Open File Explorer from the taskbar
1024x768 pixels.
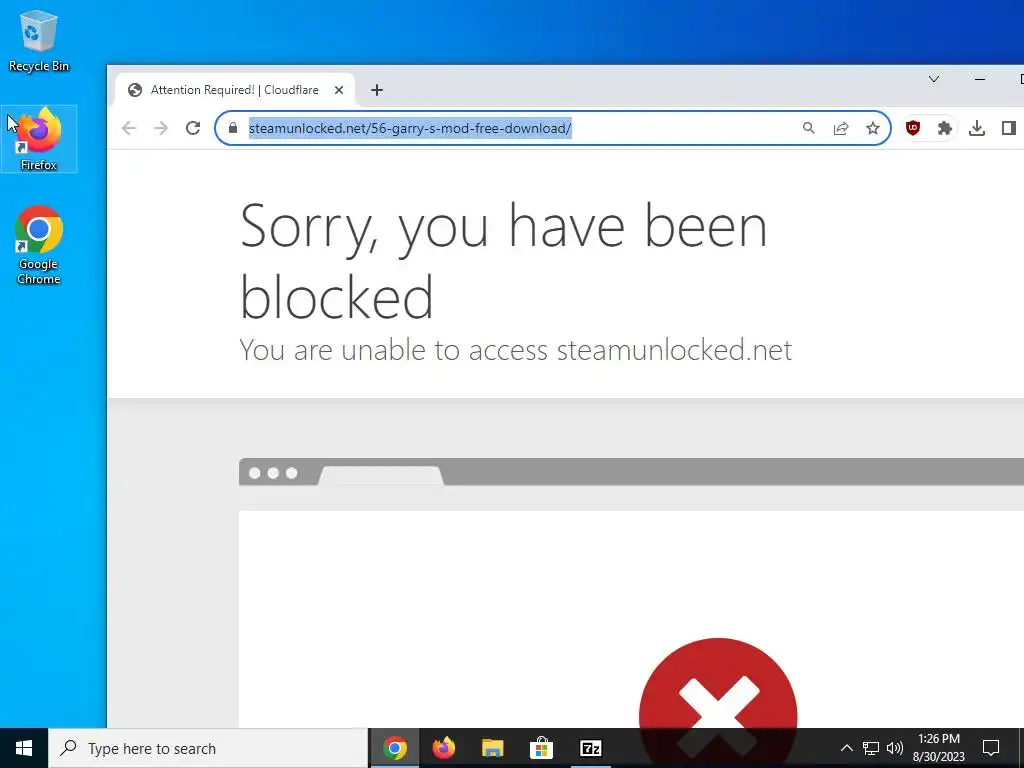(492, 748)
